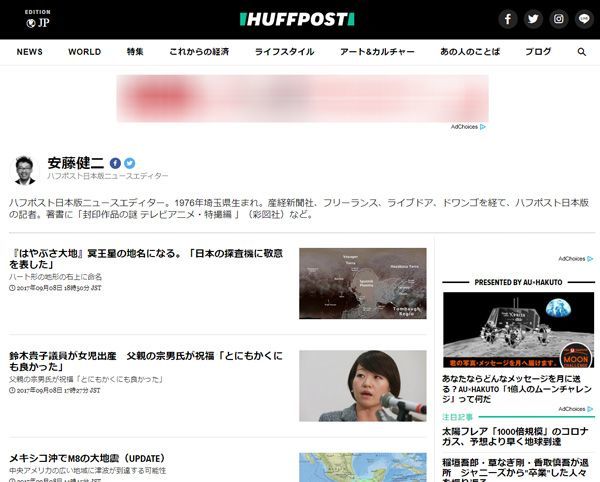Open the 鈴木貴子議員が女児出産 article headline

(146, 362)
